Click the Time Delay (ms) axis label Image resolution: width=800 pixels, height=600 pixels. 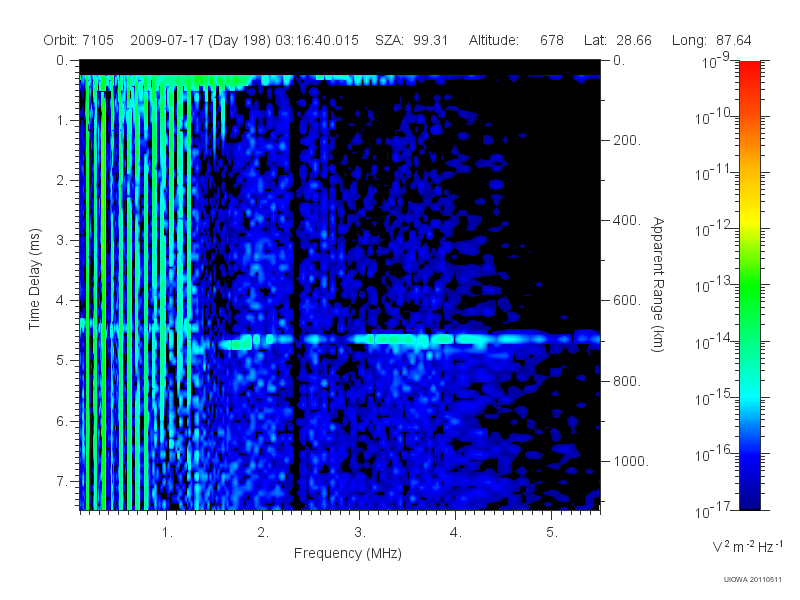click(34, 279)
